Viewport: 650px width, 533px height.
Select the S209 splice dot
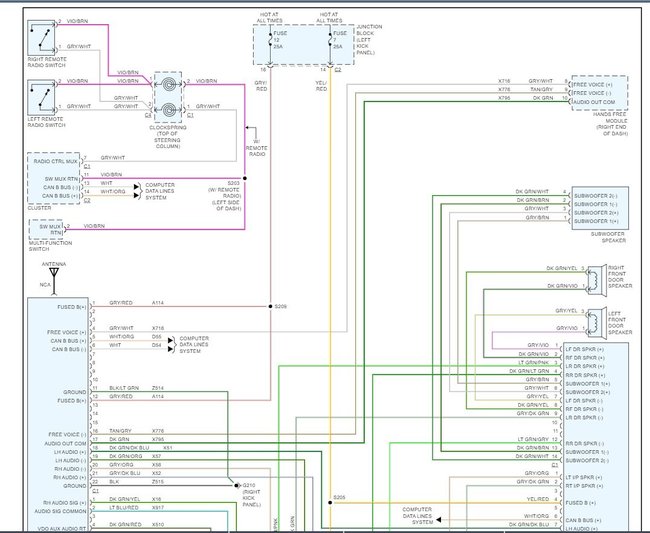[x=270, y=306]
